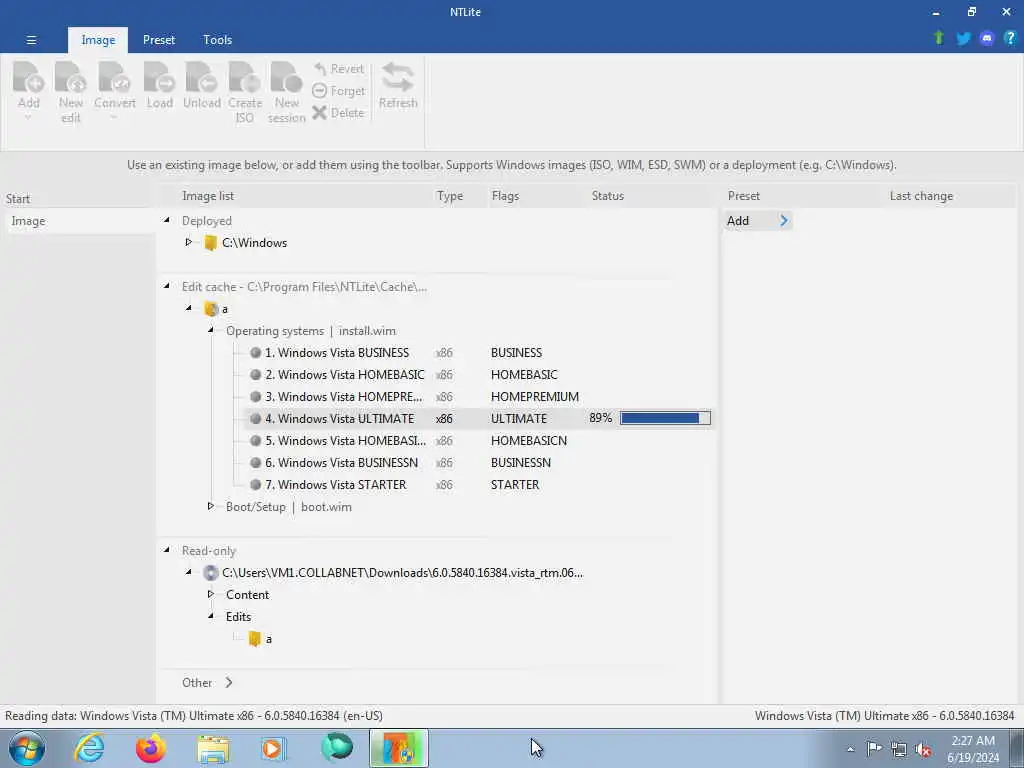Open Windows Explorer from taskbar
Screen dimensions: 1024x768
pos(212,748)
